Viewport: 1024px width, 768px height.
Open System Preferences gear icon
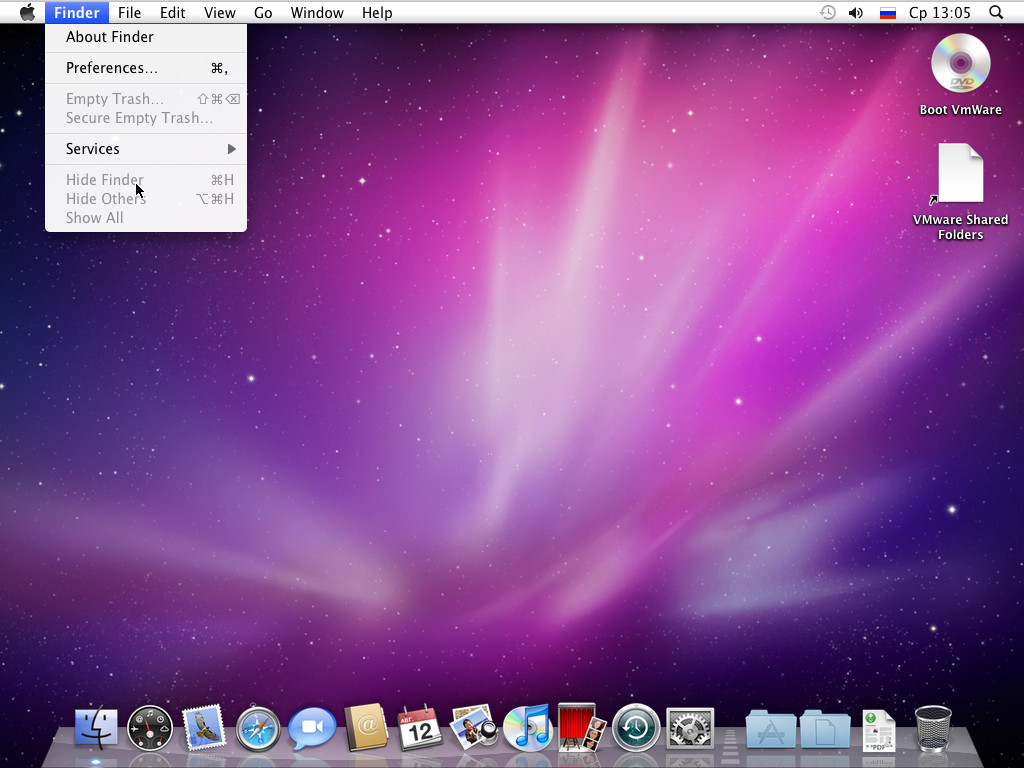click(690, 728)
